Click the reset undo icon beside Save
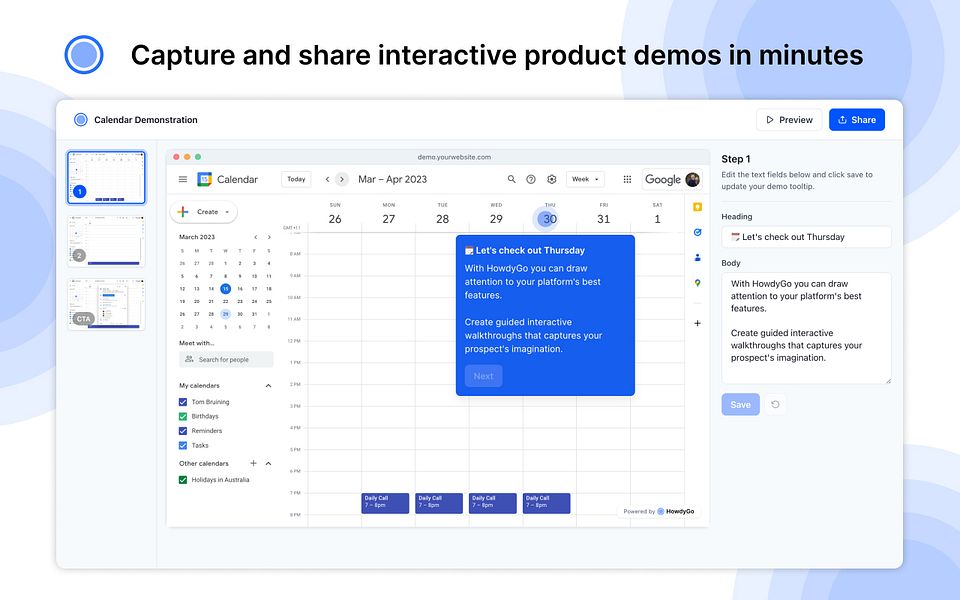960x600 pixels. tap(775, 404)
